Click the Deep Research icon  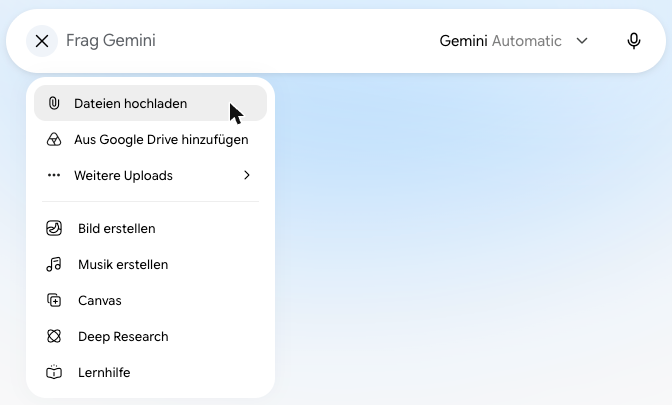[54, 336]
